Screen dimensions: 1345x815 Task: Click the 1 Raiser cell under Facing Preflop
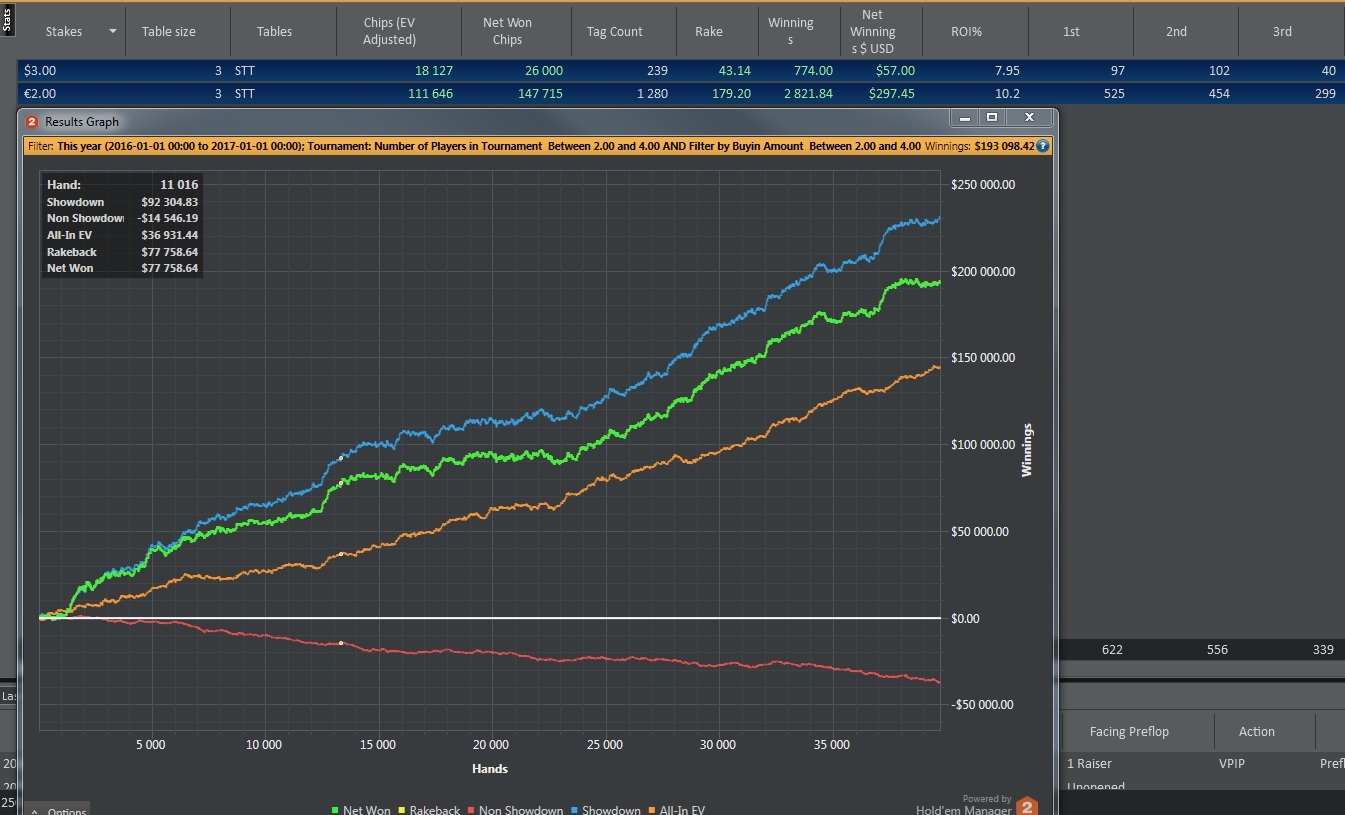(x=1089, y=763)
